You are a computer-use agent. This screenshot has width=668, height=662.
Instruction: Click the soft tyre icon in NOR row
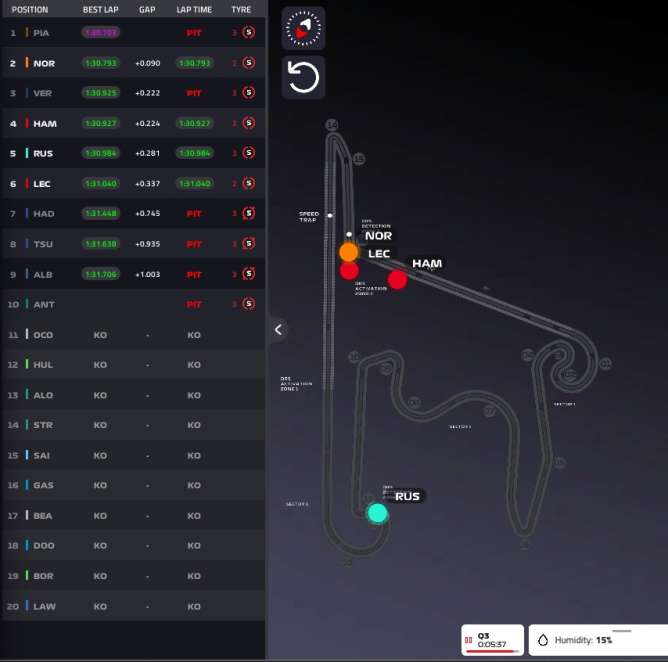click(x=249, y=63)
